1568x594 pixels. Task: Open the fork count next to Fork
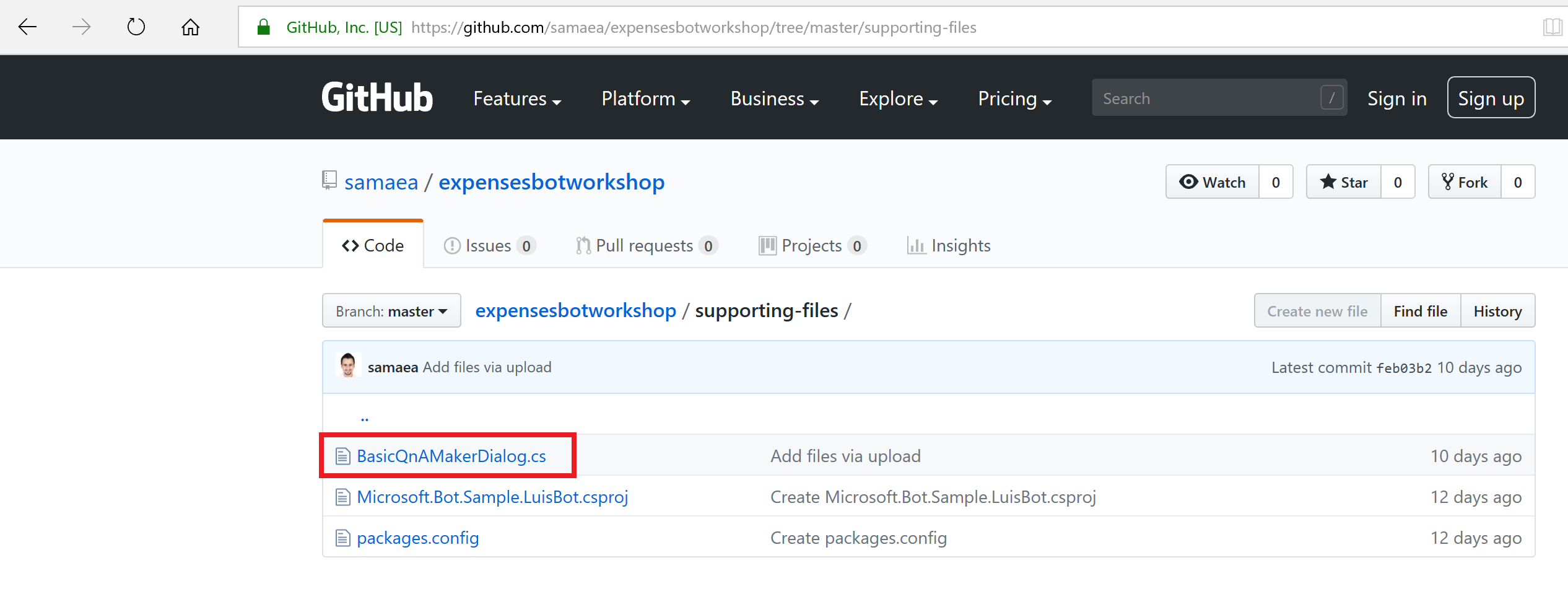pyautogui.click(x=1518, y=181)
